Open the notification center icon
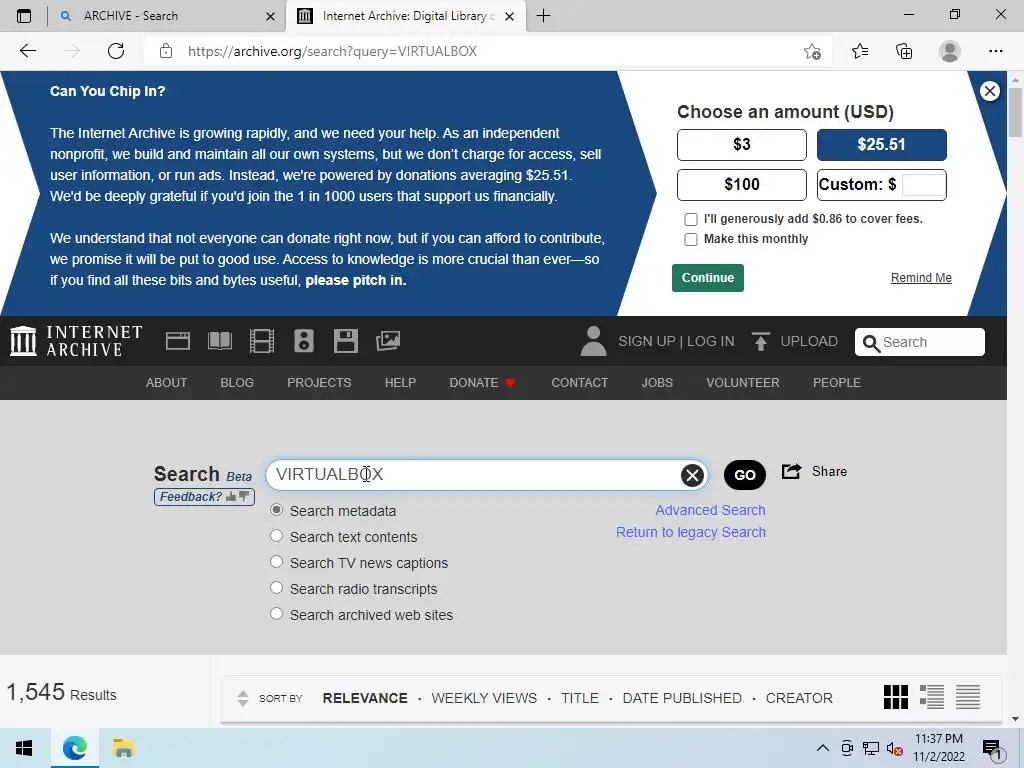The image size is (1024, 768). coord(991,749)
